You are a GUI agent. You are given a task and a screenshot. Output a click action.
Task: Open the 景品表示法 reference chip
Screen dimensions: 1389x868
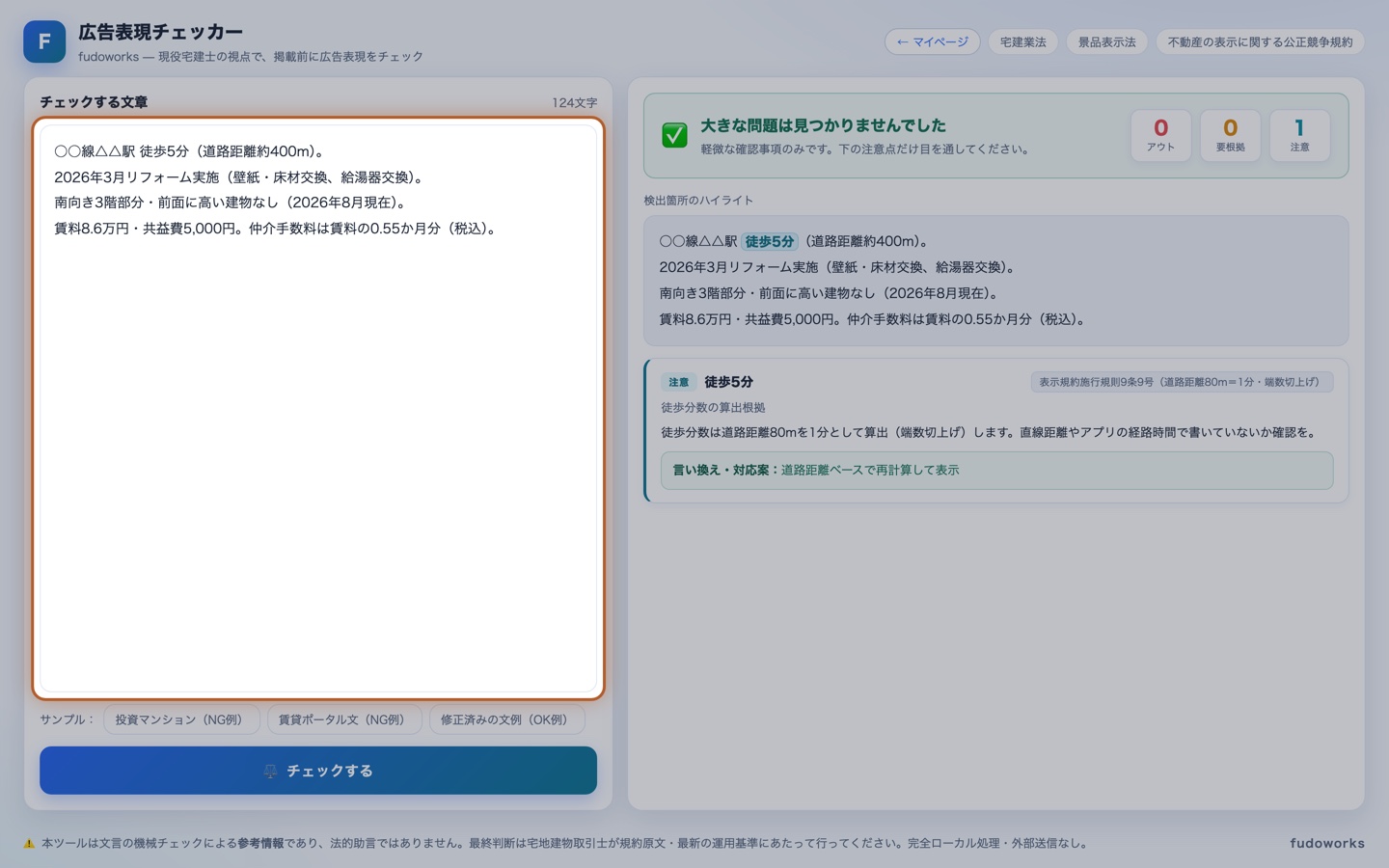click(x=1106, y=41)
